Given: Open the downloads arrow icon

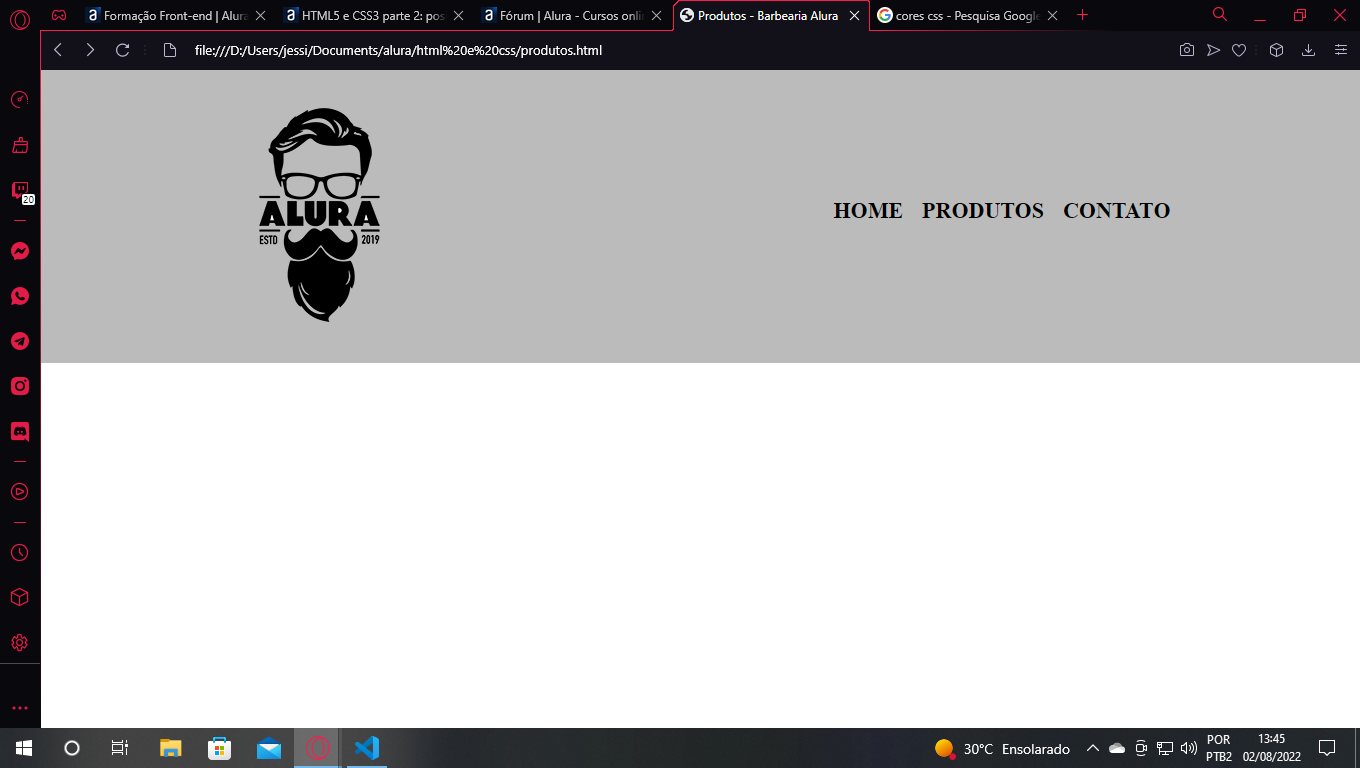Looking at the screenshot, I should tap(1308, 50).
